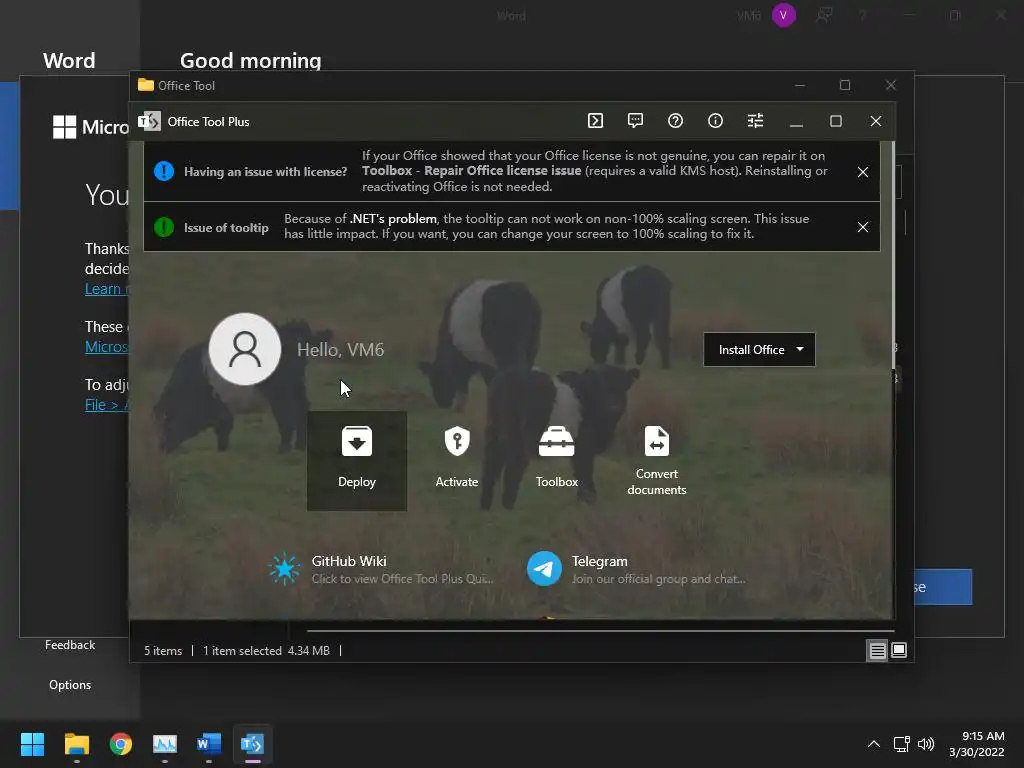The width and height of the screenshot is (1024, 768).
Task: Open the volume tray icon
Action: 926,744
